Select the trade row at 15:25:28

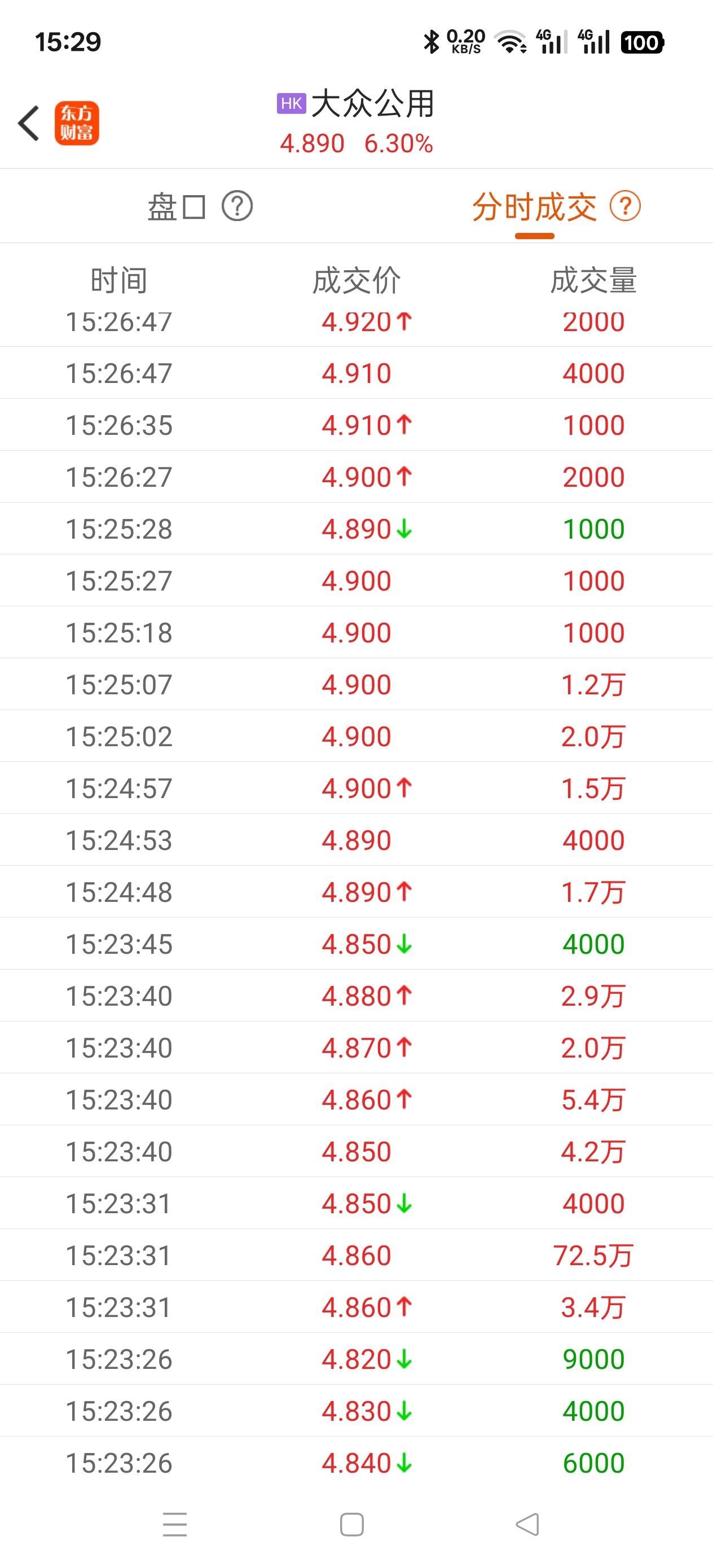[x=356, y=529]
